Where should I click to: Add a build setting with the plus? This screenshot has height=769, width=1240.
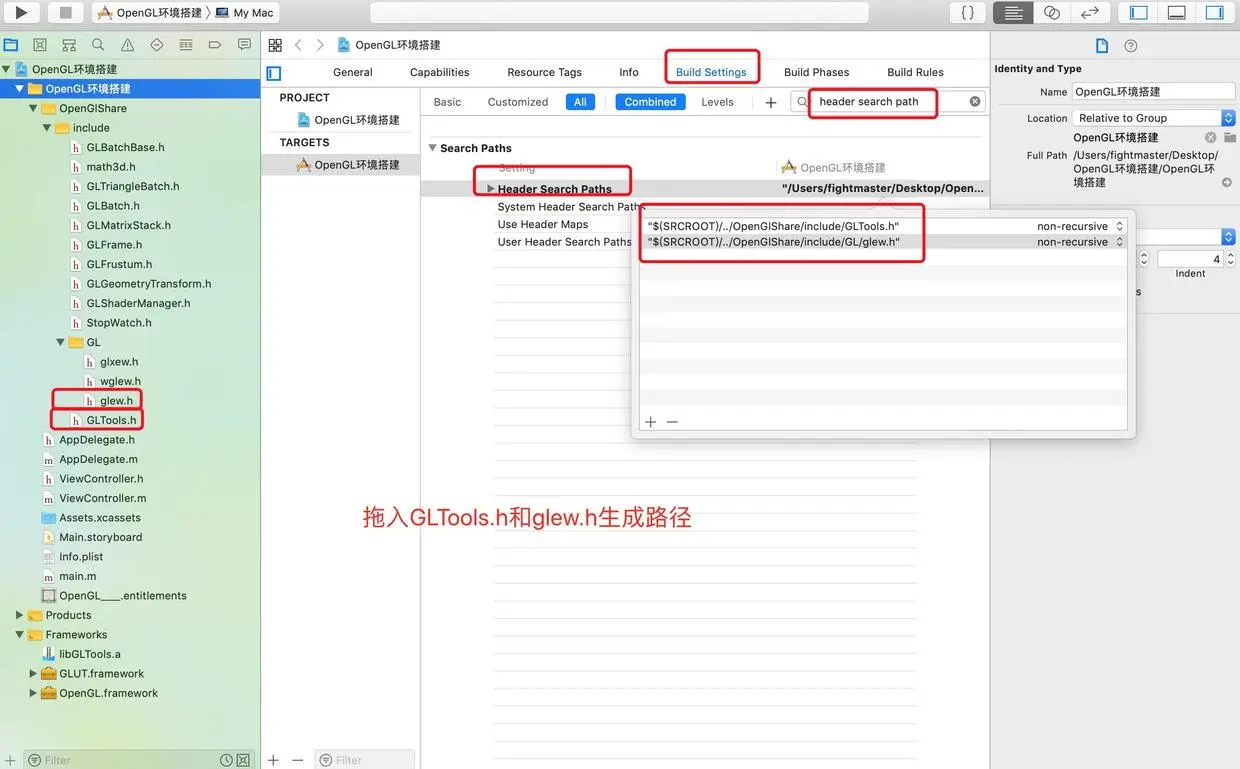[x=770, y=102]
